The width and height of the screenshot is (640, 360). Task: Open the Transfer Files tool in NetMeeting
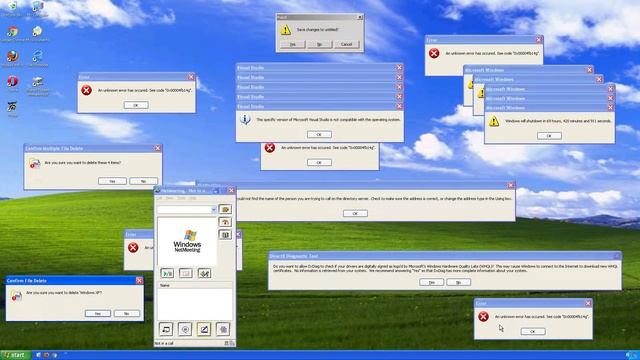[223, 329]
